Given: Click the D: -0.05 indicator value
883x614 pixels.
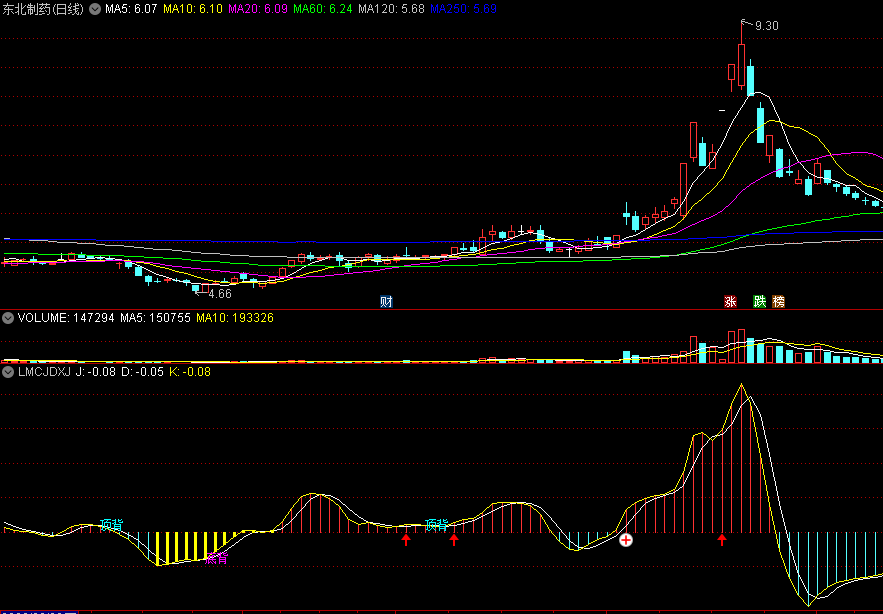Looking at the screenshot, I should pos(142,372).
